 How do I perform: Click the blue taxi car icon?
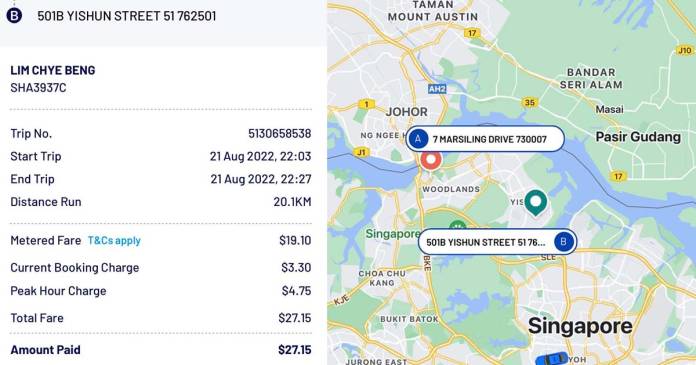[x=552, y=359]
